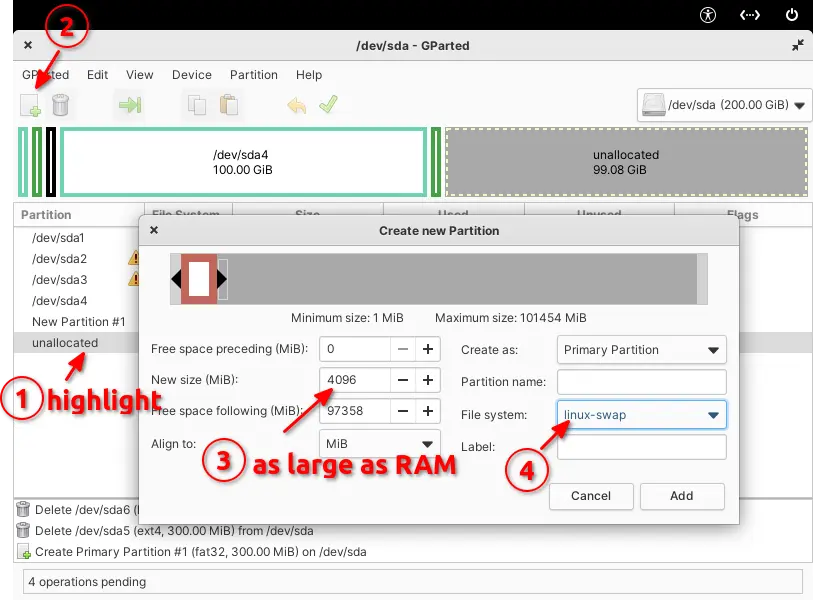813x600 pixels.
Task: Open the accessibility icon in top bar
Action: click(709, 14)
